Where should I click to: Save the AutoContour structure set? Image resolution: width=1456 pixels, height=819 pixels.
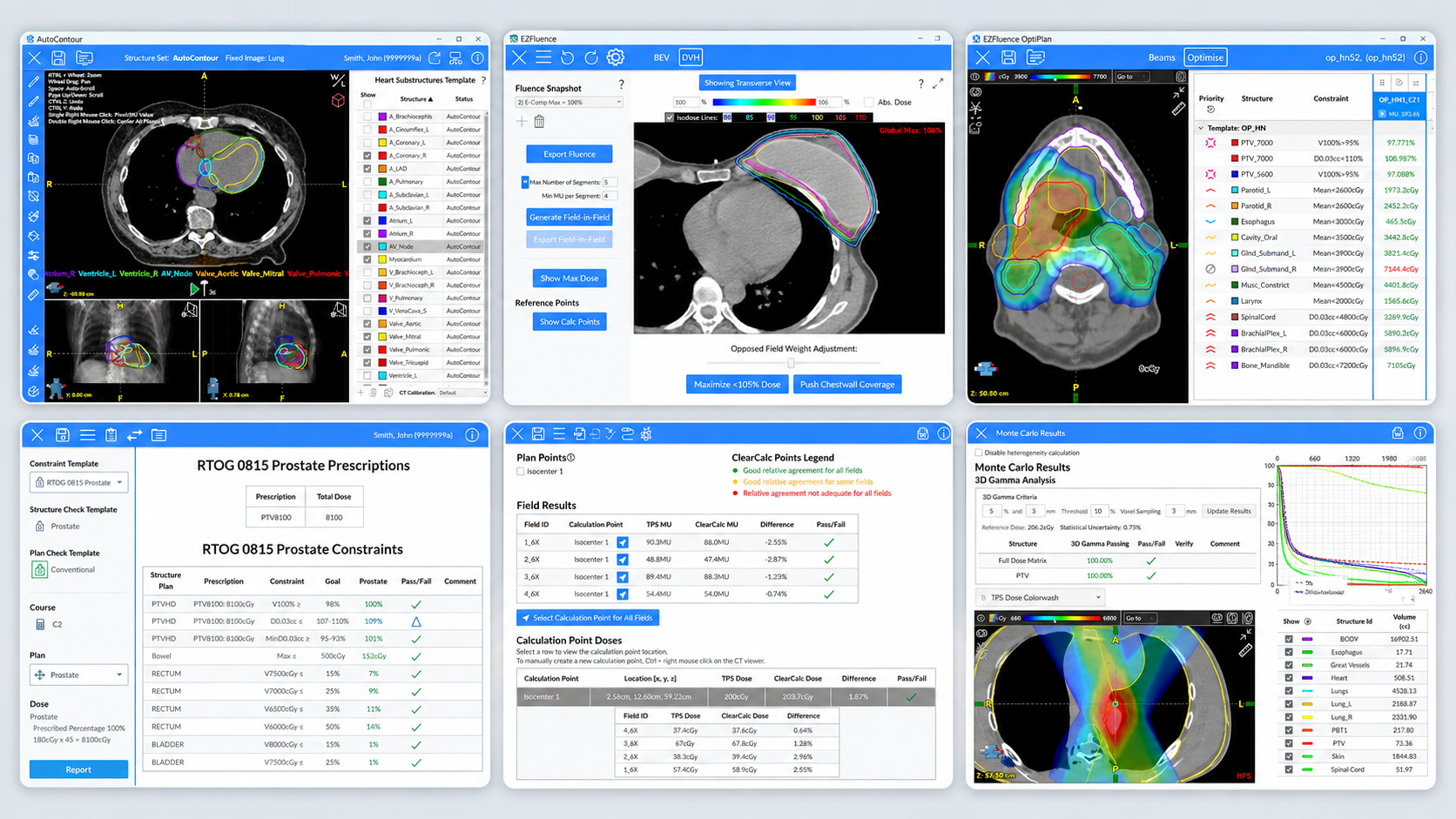coord(58,58)
